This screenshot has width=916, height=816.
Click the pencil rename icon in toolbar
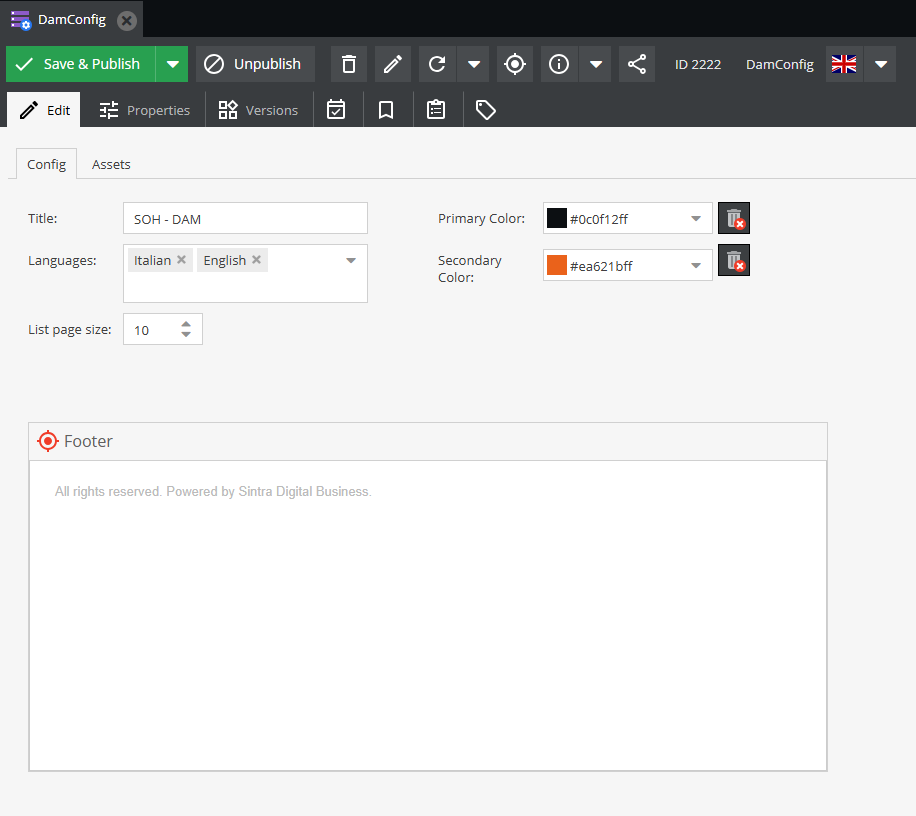coord(393,64)
